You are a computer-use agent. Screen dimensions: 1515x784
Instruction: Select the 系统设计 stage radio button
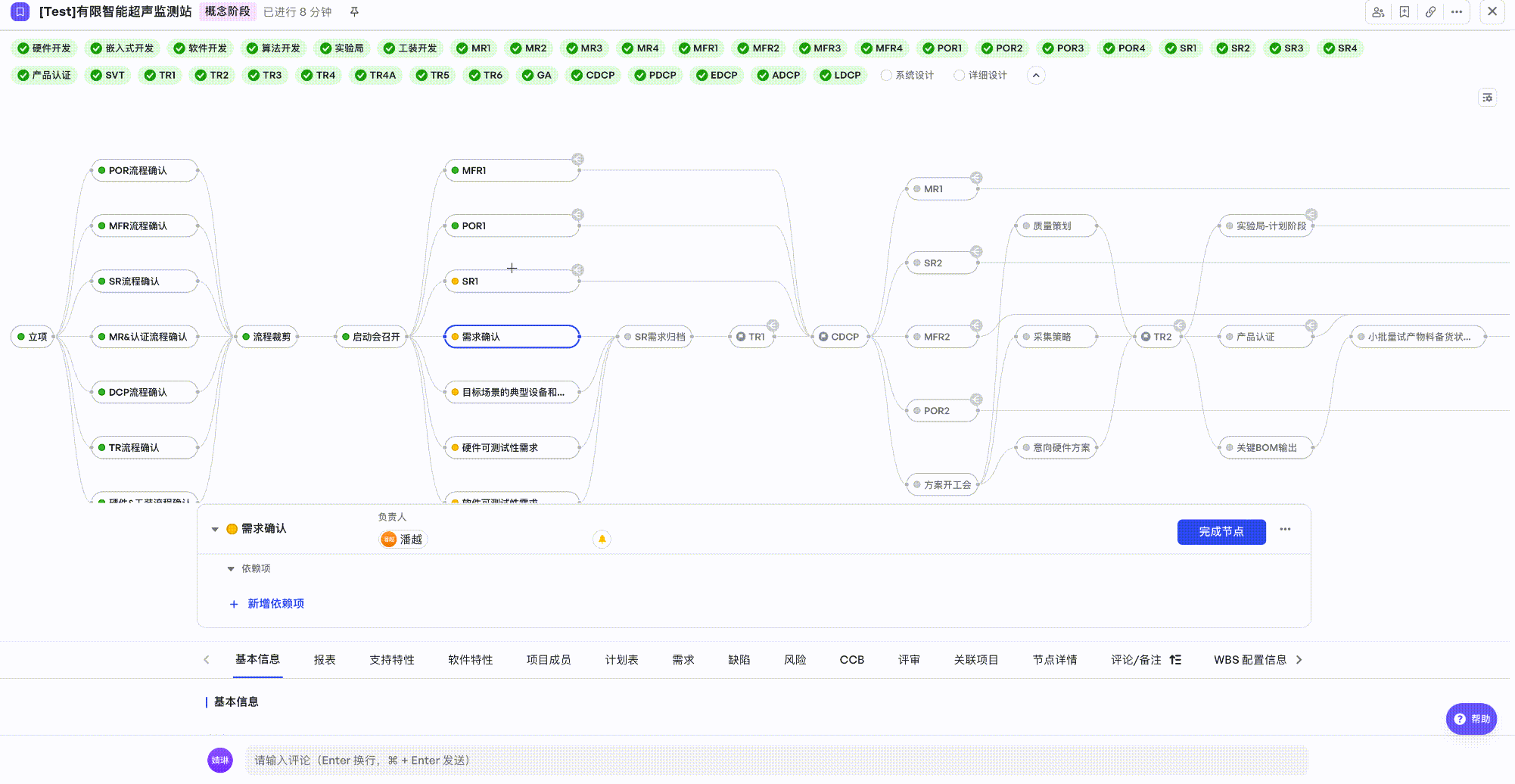coord(886,76)
